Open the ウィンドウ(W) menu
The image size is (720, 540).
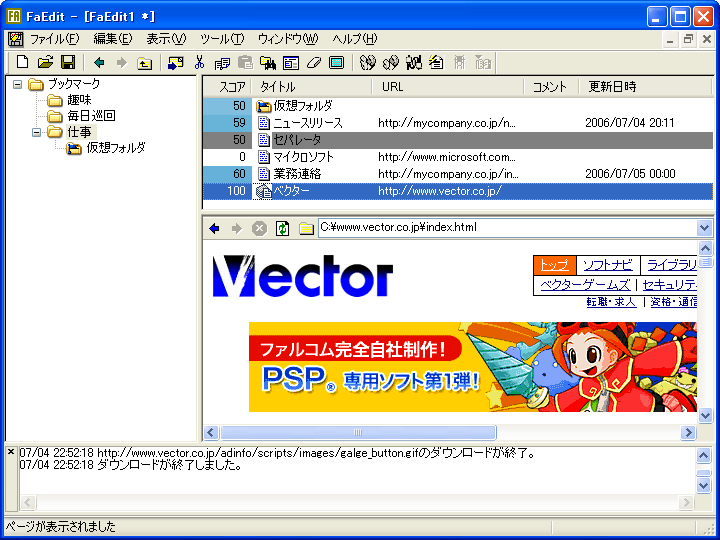(288, 39)
